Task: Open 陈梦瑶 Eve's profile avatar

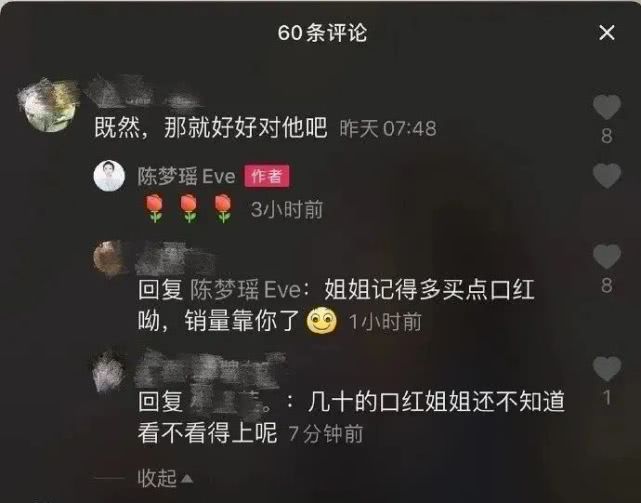Action: tap(109, 176)
